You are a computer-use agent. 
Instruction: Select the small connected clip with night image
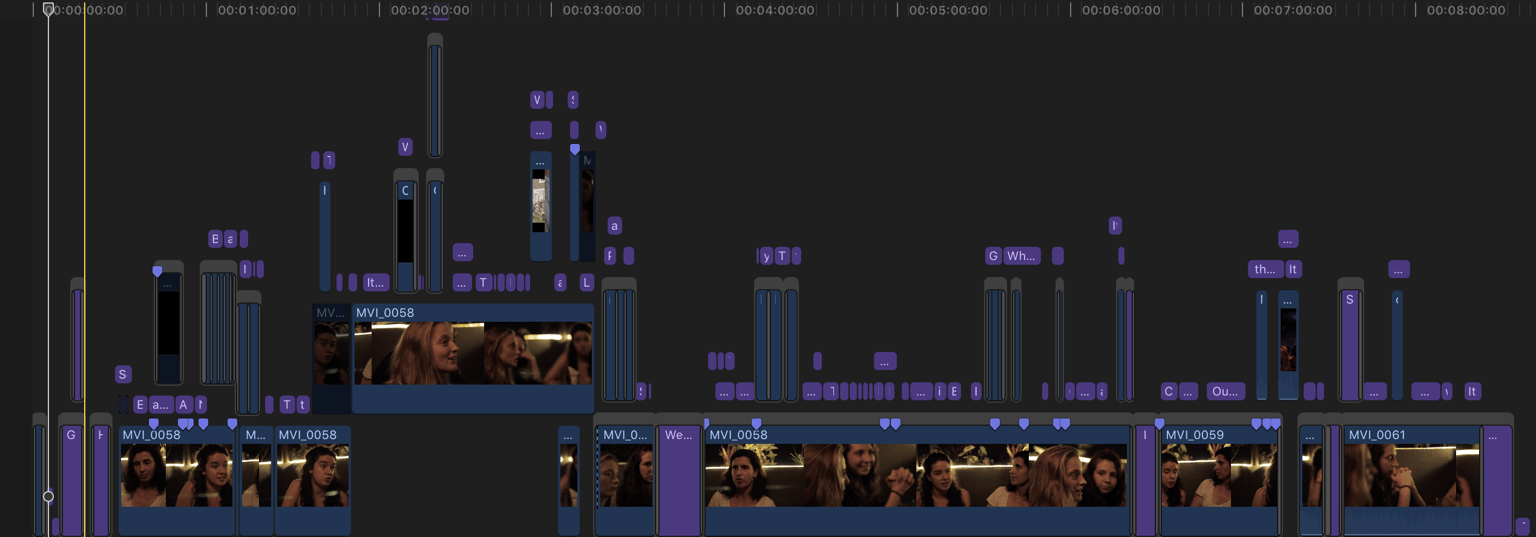pyautogui.click(x=1288, y=345)
